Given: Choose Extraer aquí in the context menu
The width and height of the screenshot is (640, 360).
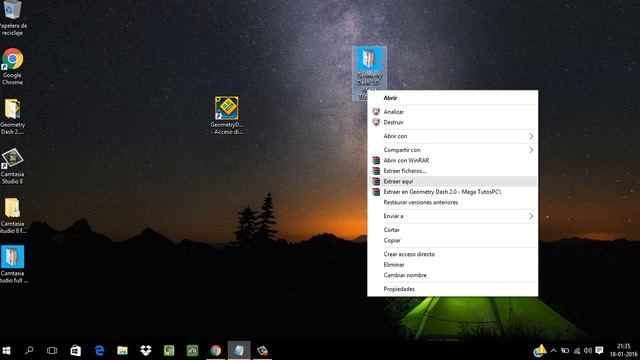Looking at the screenshot, I should [453, 182].
